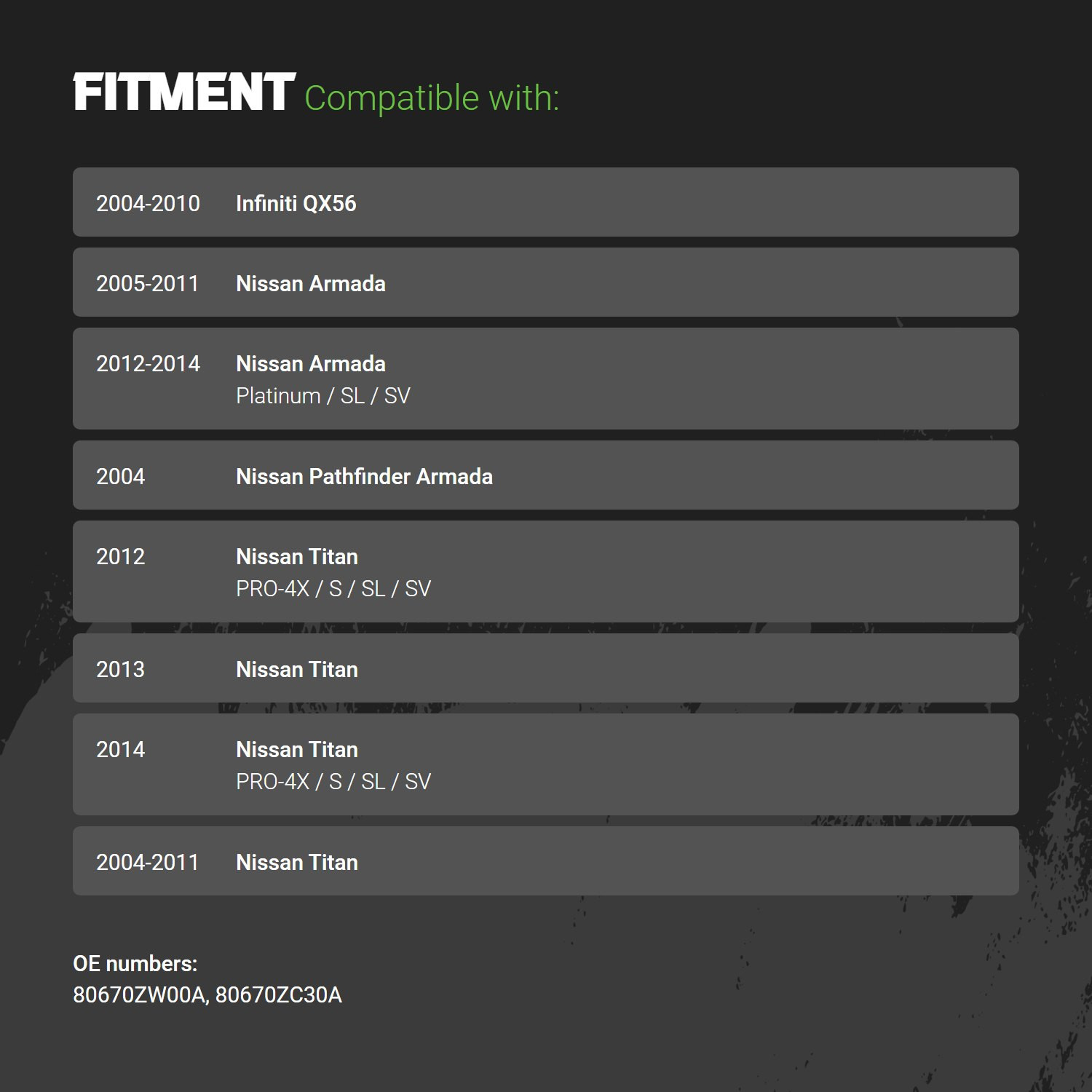Click the 2004-2010 year range

(x=148, y=203)
